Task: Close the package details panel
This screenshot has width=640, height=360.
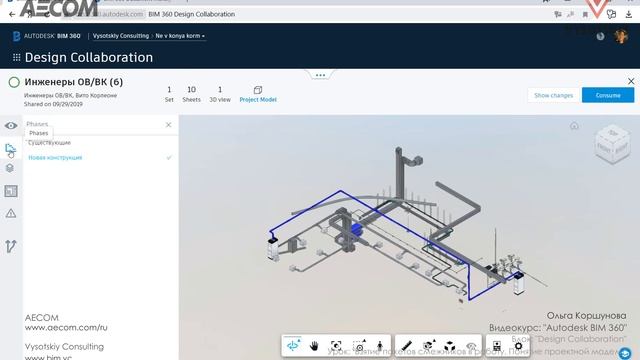Action: pos(631,81)
